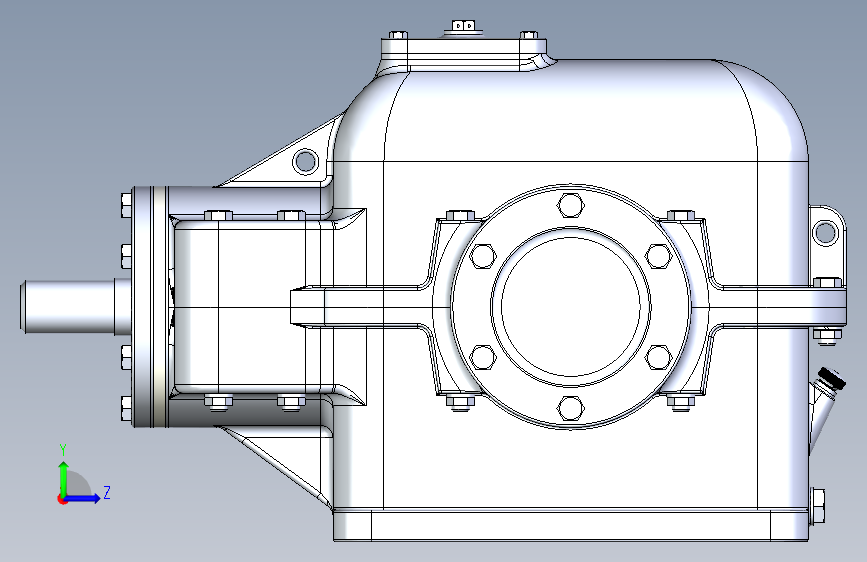Screen dimensions: 867x562
Task: Select the drain plug bolt near the housing base
Action: (x=818, y=506)
